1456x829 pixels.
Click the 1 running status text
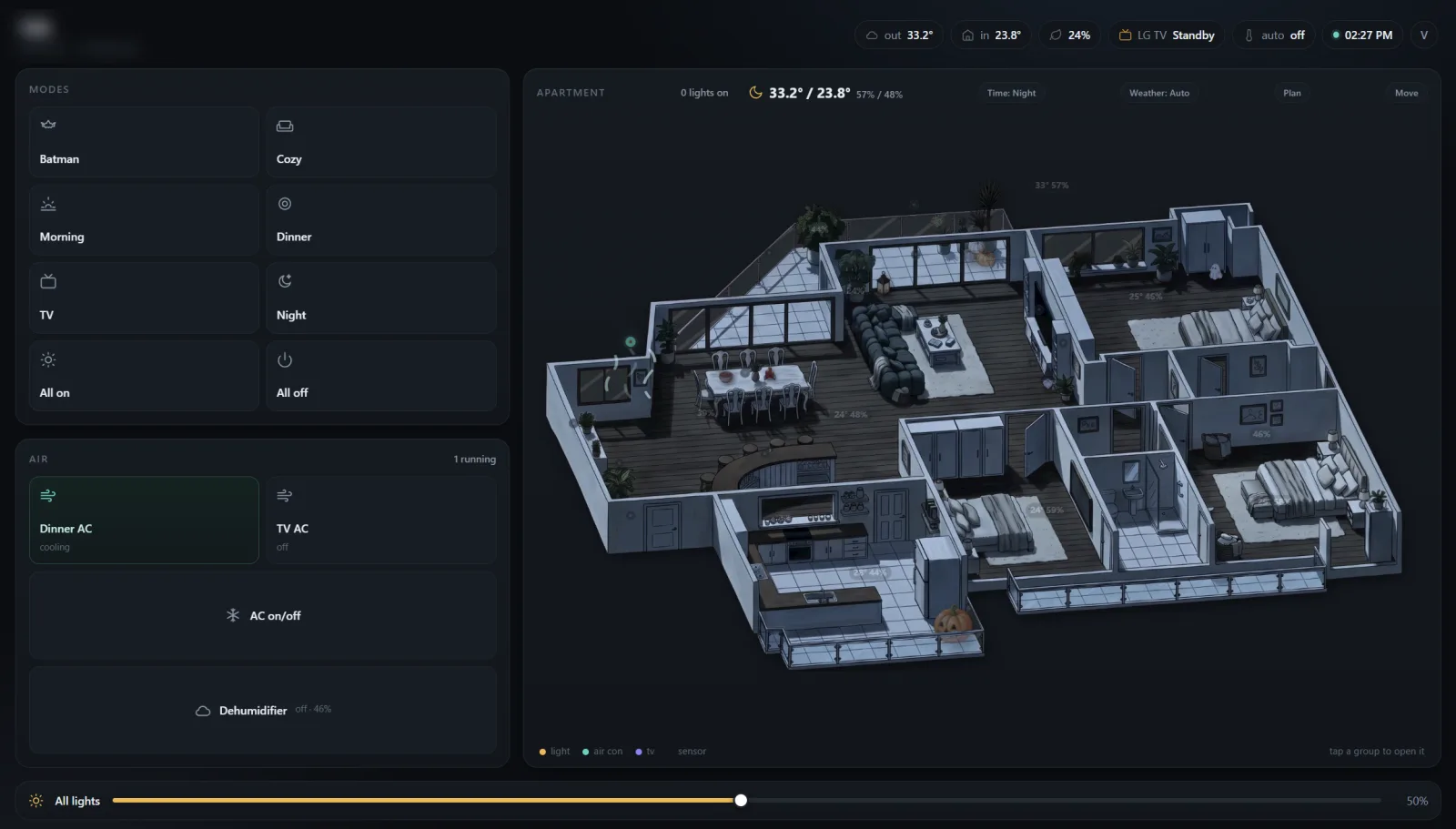pyautogui.click(x=474, y=460)
